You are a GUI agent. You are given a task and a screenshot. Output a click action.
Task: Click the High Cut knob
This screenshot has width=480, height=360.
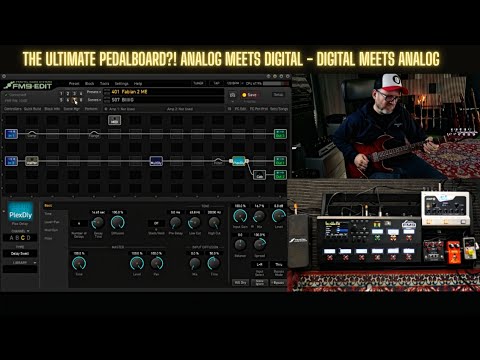[x=214, y=223]
